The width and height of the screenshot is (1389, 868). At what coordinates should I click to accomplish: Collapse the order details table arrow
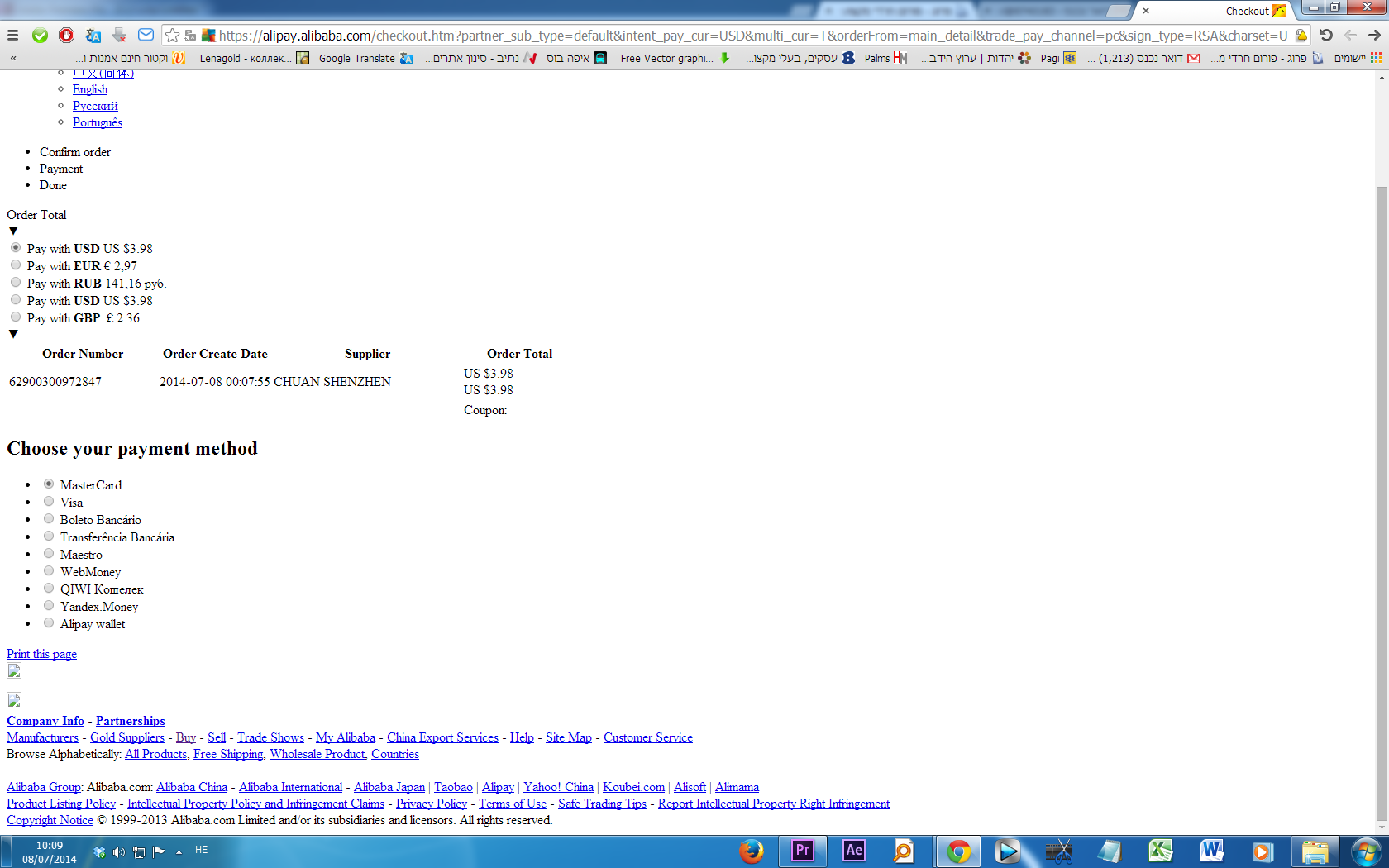(13, 334)
